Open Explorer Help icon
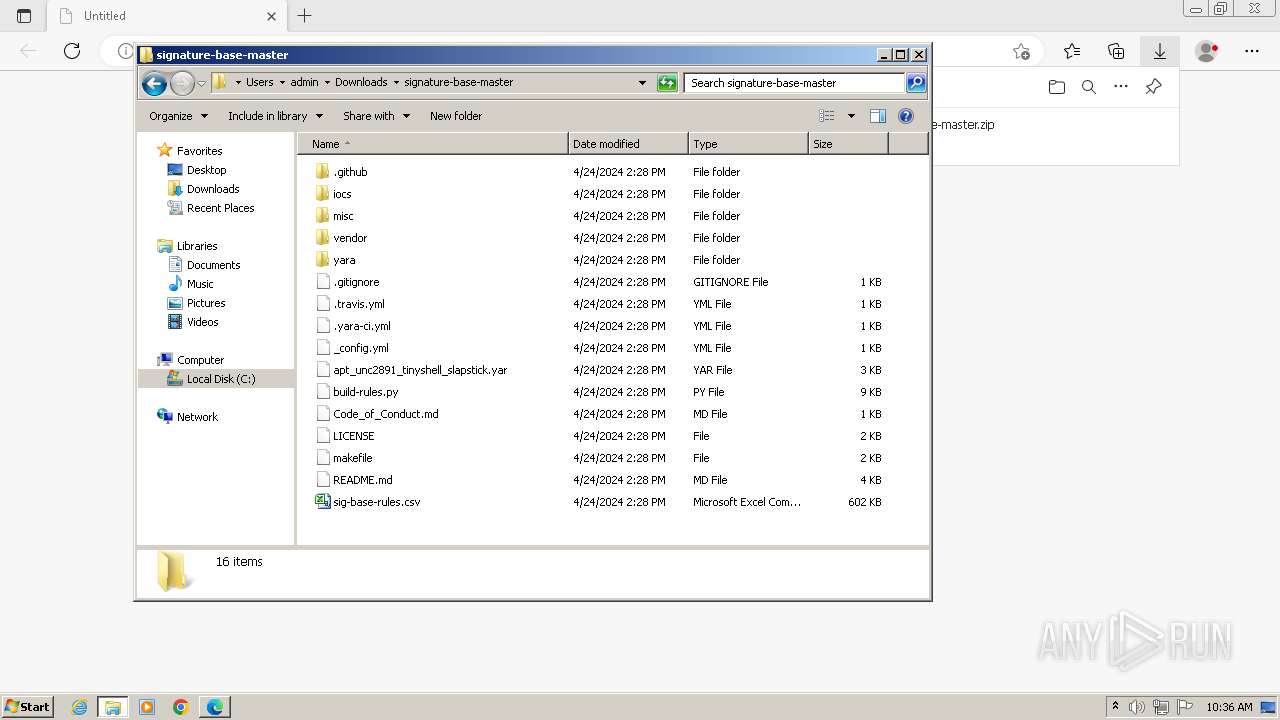 [x=906, y=116]
